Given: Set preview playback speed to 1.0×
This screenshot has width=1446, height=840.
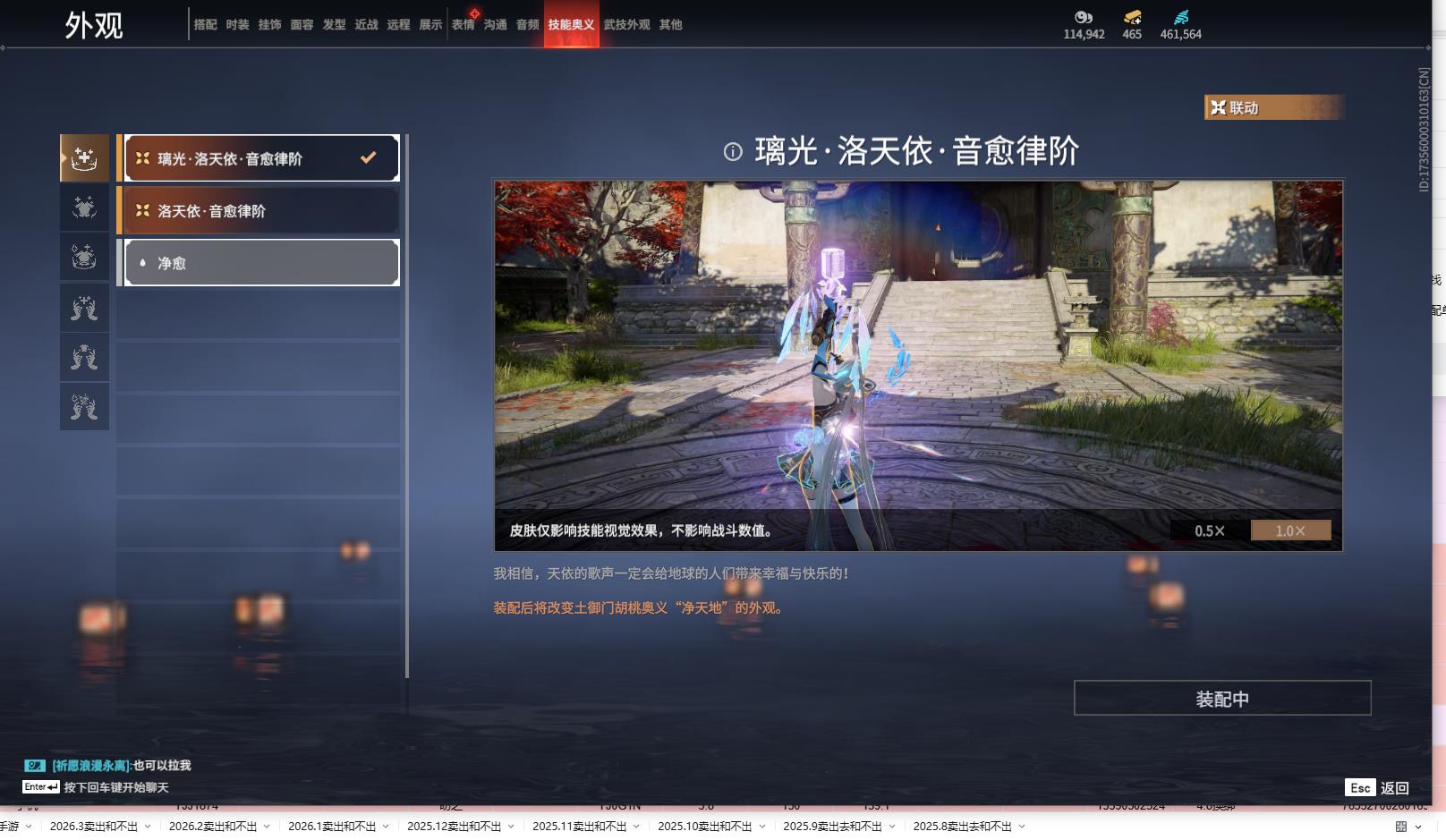Looking at the screenshot, I should [x=1290, y=530].
